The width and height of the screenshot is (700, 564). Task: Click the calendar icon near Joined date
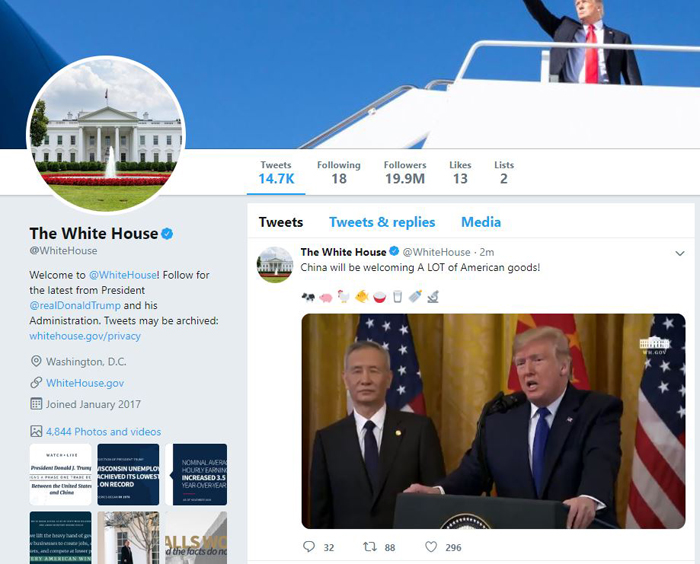[x=36, y=404]
